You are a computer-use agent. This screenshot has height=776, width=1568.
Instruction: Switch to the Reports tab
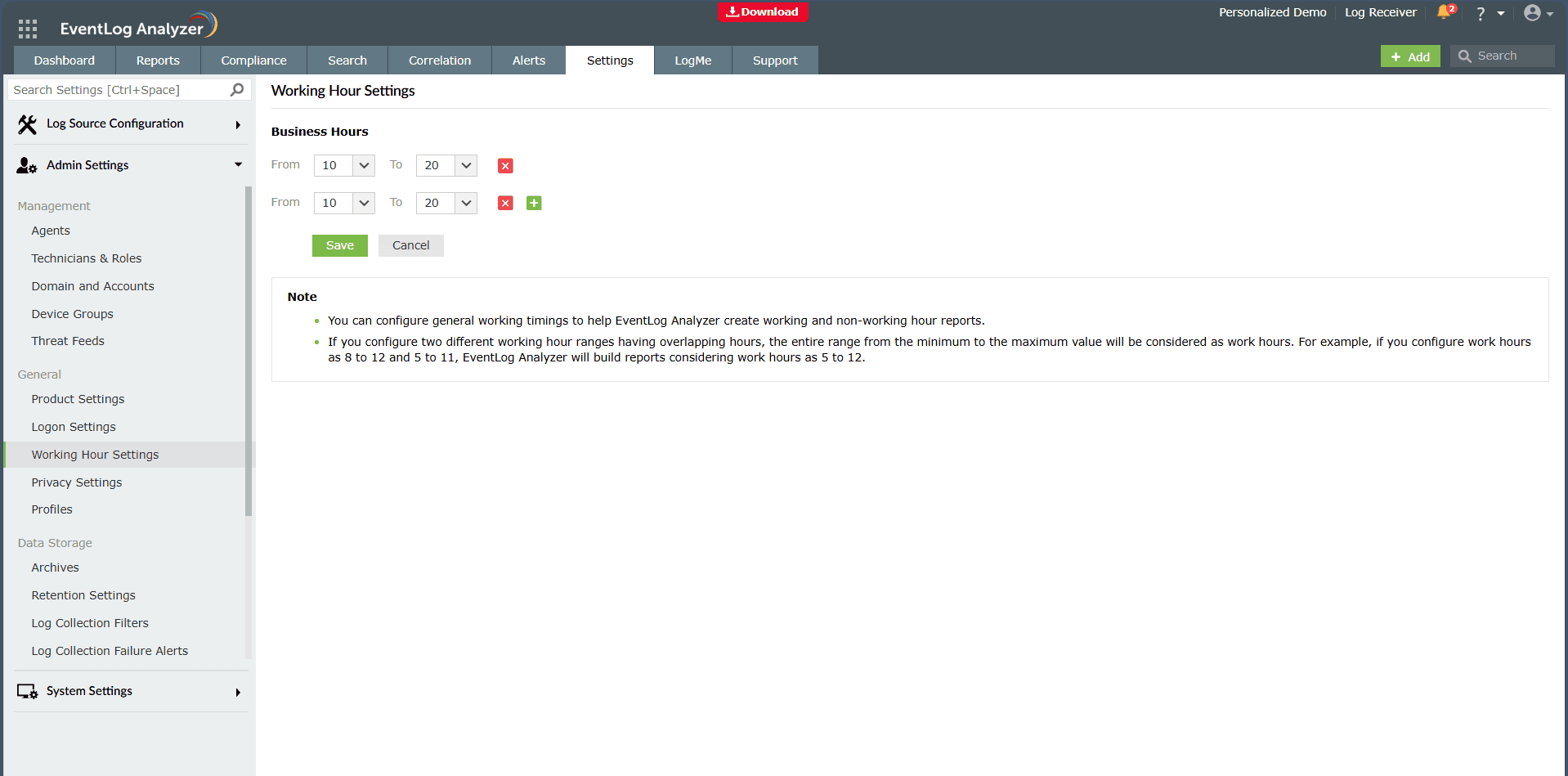point(158,61)
